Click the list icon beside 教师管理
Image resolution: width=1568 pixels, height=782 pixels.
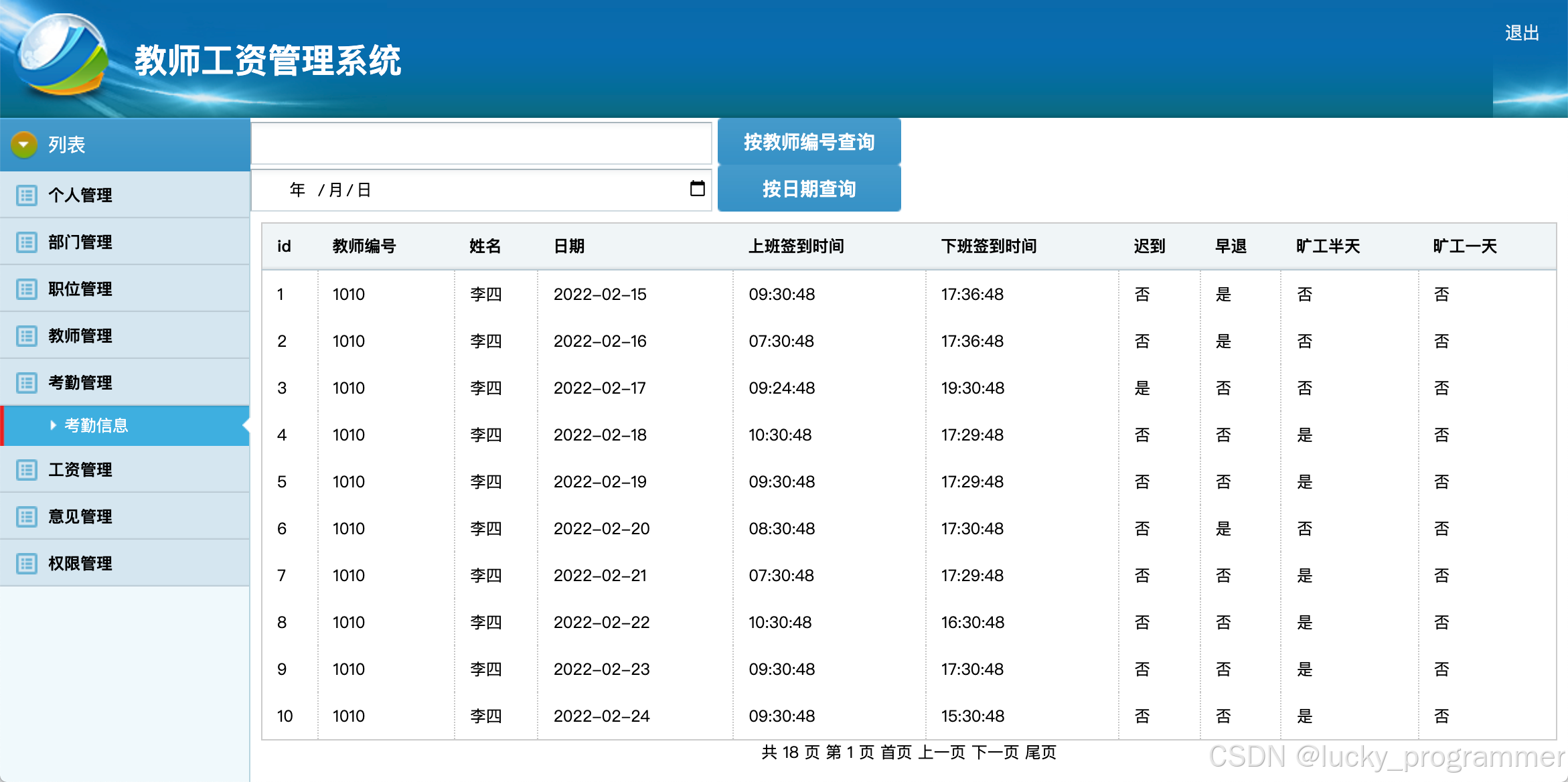coord(27,335)
